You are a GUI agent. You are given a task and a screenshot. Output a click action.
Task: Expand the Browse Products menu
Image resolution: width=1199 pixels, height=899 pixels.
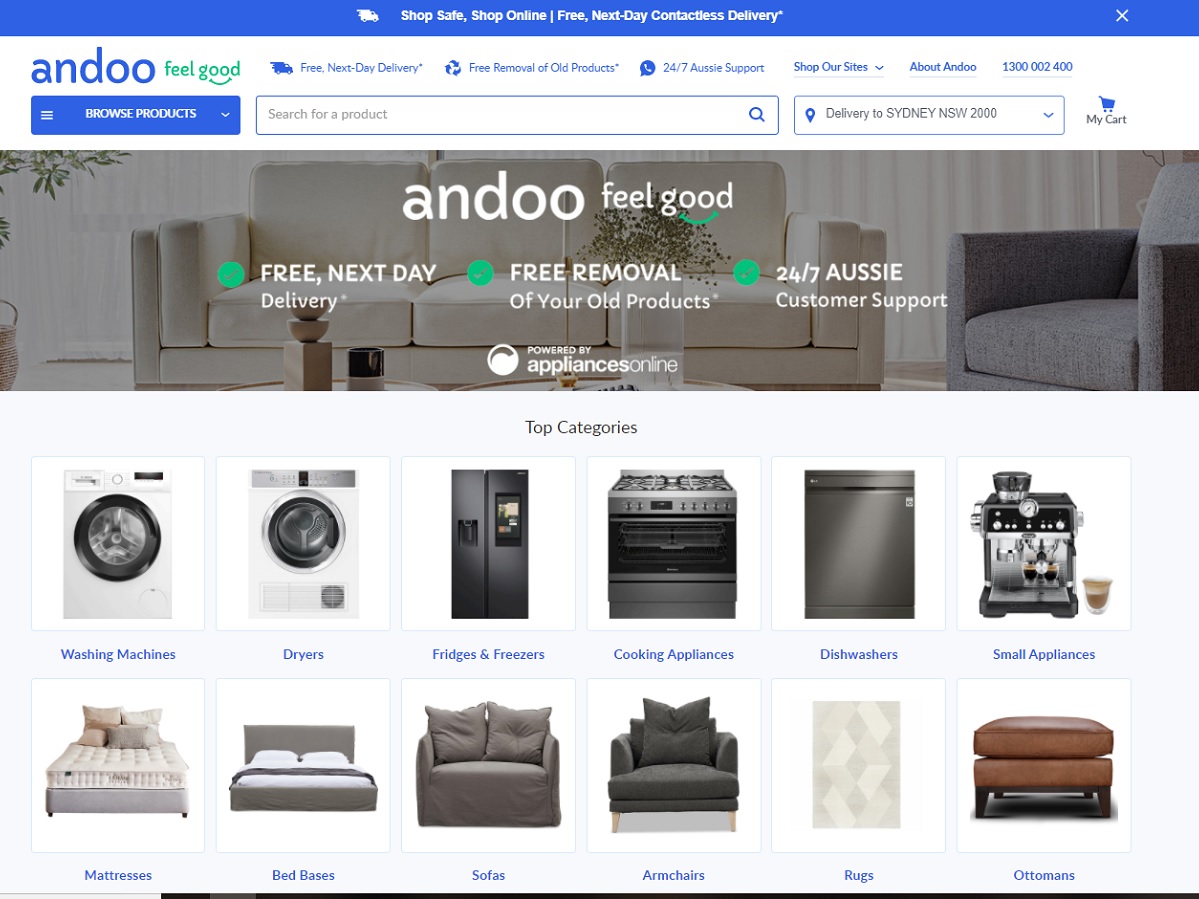(135, 115)
